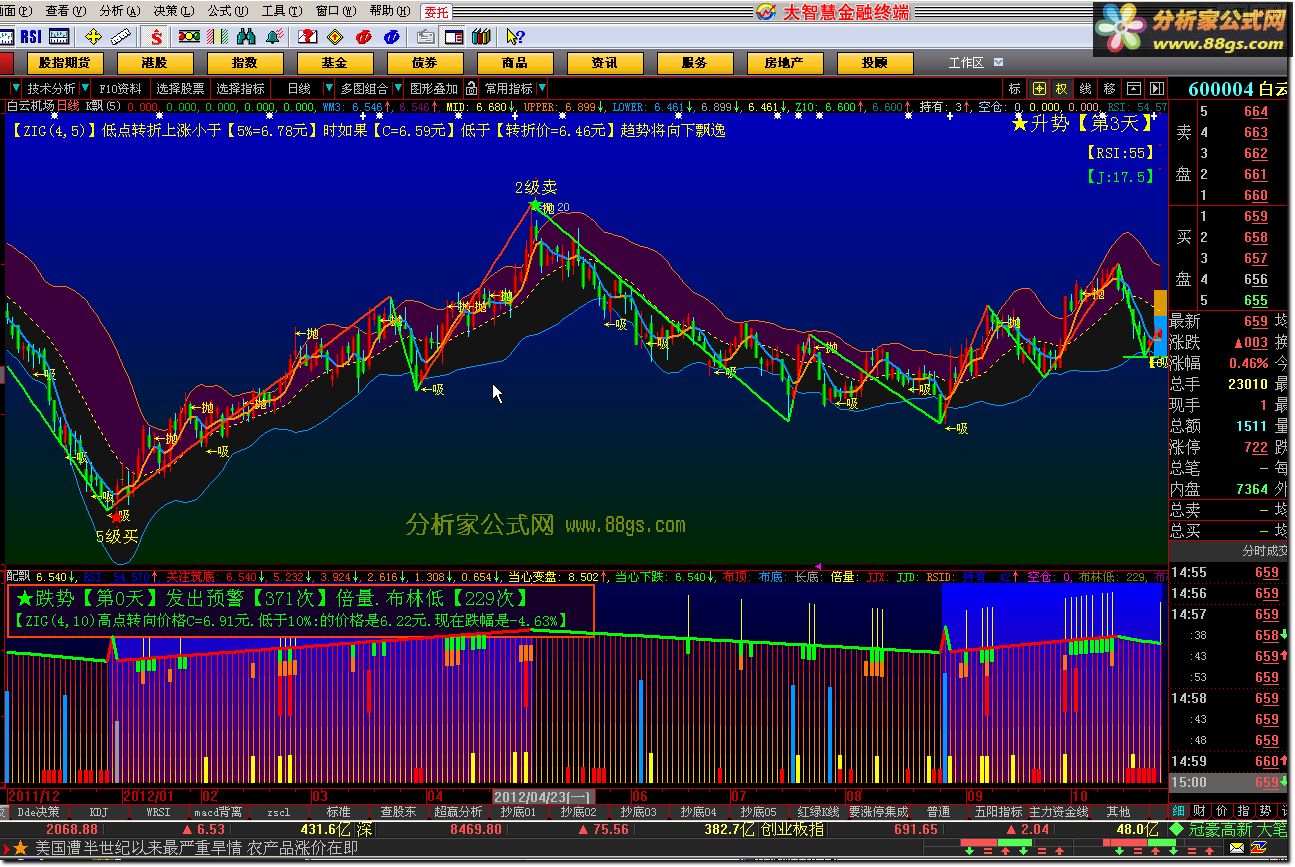Click the gray notepad toolbar icon
Image resolution: width=1295 pixels, height=867 pixels.
[426, 37]
